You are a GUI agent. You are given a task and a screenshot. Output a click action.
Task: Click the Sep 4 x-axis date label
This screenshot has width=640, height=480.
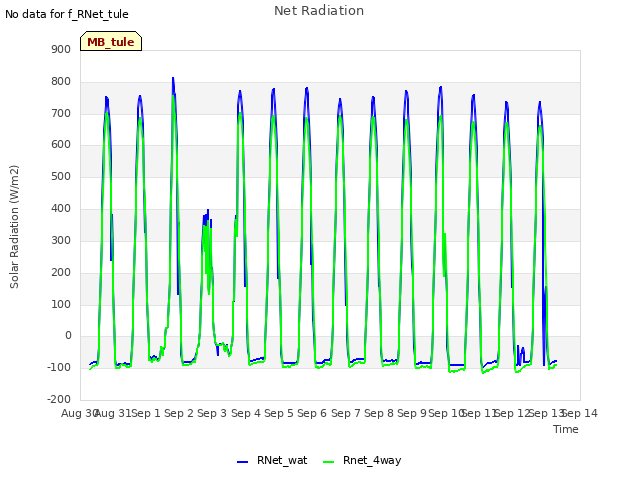(246, 413)
